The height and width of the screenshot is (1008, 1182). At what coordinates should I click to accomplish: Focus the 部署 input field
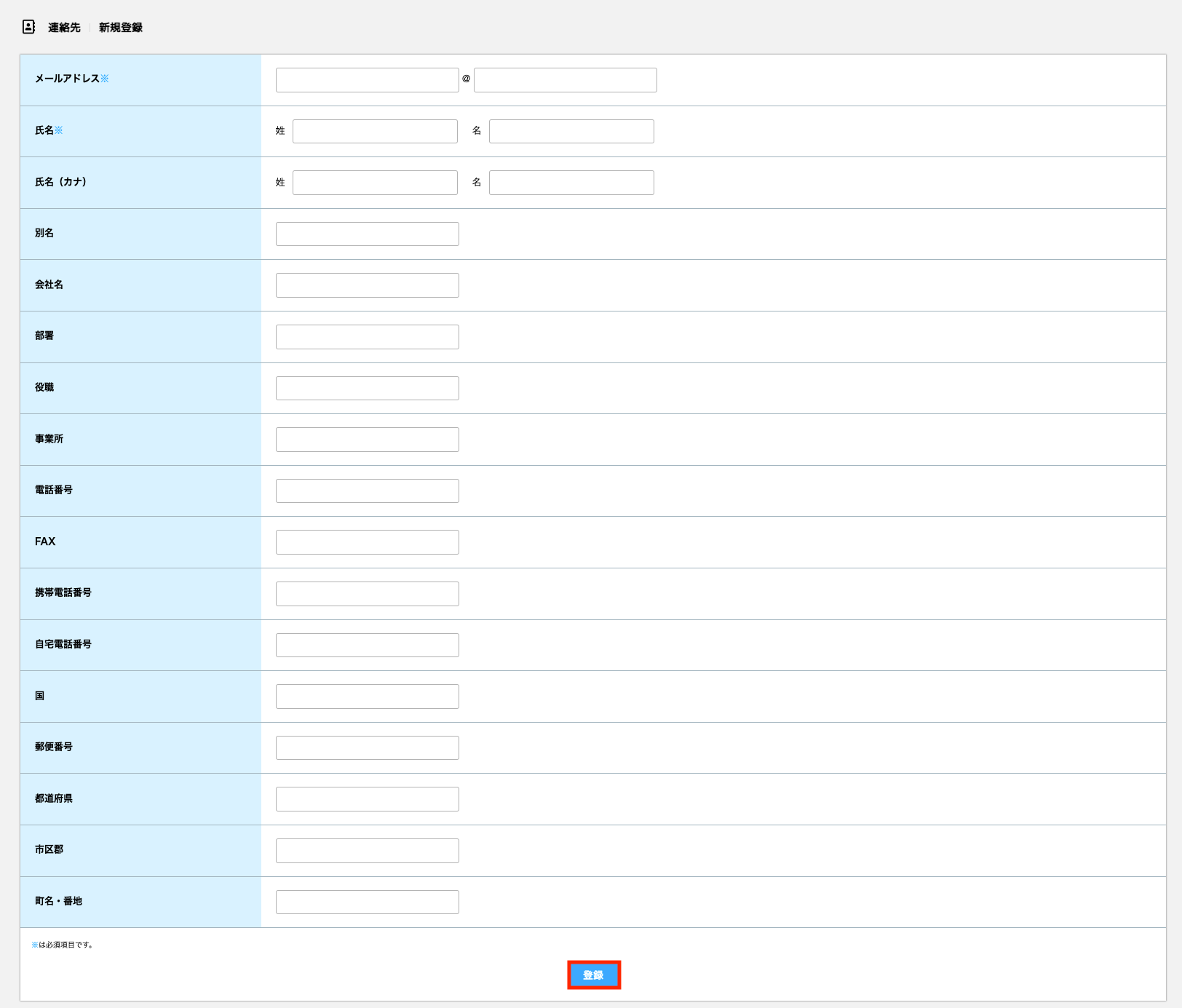(368, 337)
